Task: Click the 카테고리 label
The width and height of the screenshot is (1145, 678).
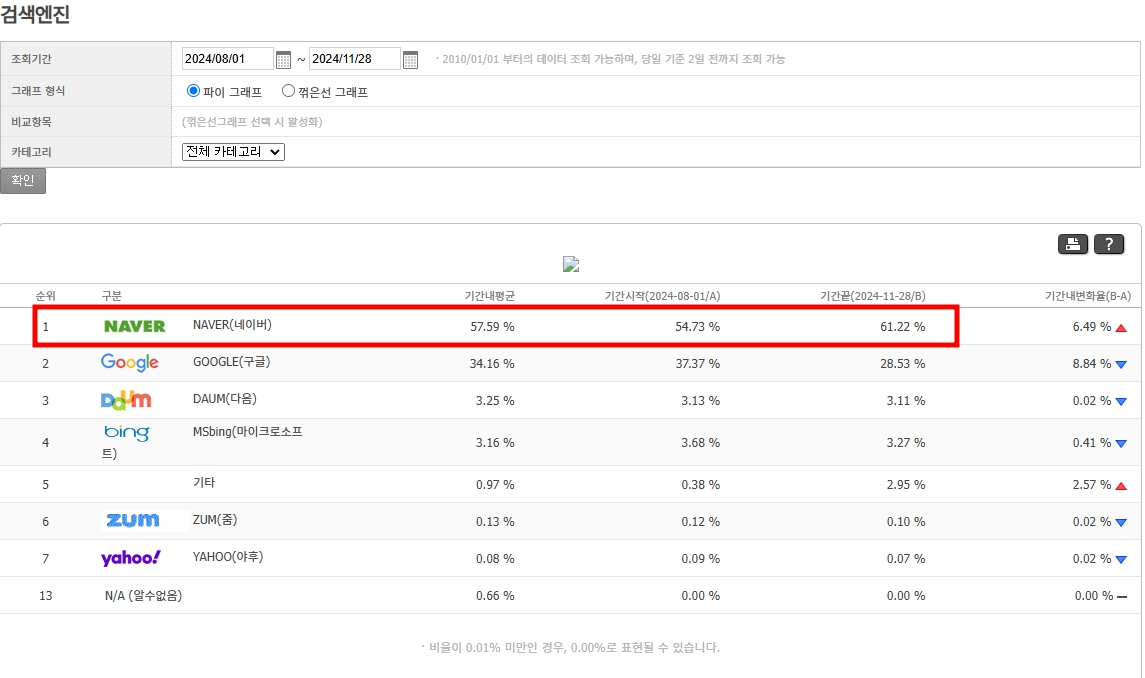Action: 31,152
